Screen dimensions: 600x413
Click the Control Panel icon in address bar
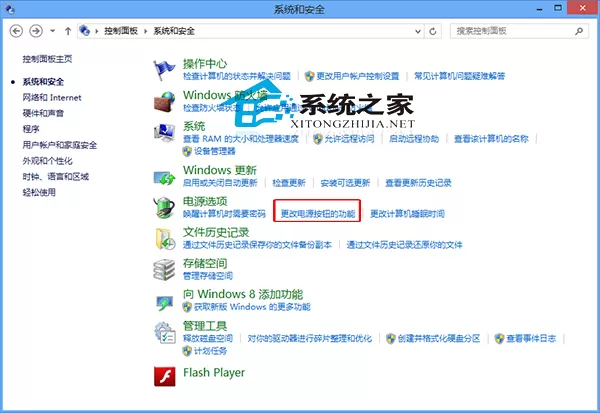(x=85, y=31)
